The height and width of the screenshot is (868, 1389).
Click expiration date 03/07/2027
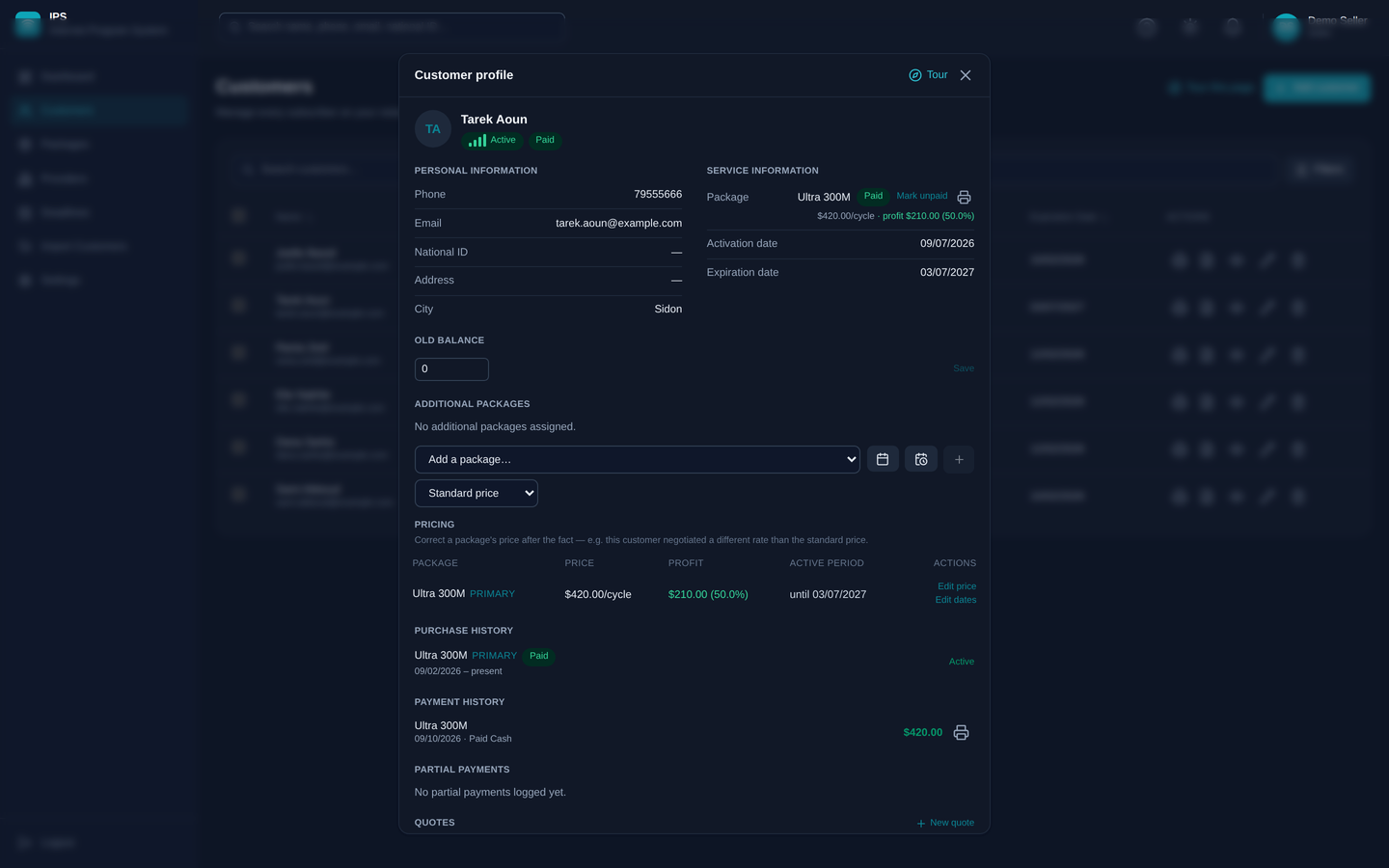click(x=947, y=272)
